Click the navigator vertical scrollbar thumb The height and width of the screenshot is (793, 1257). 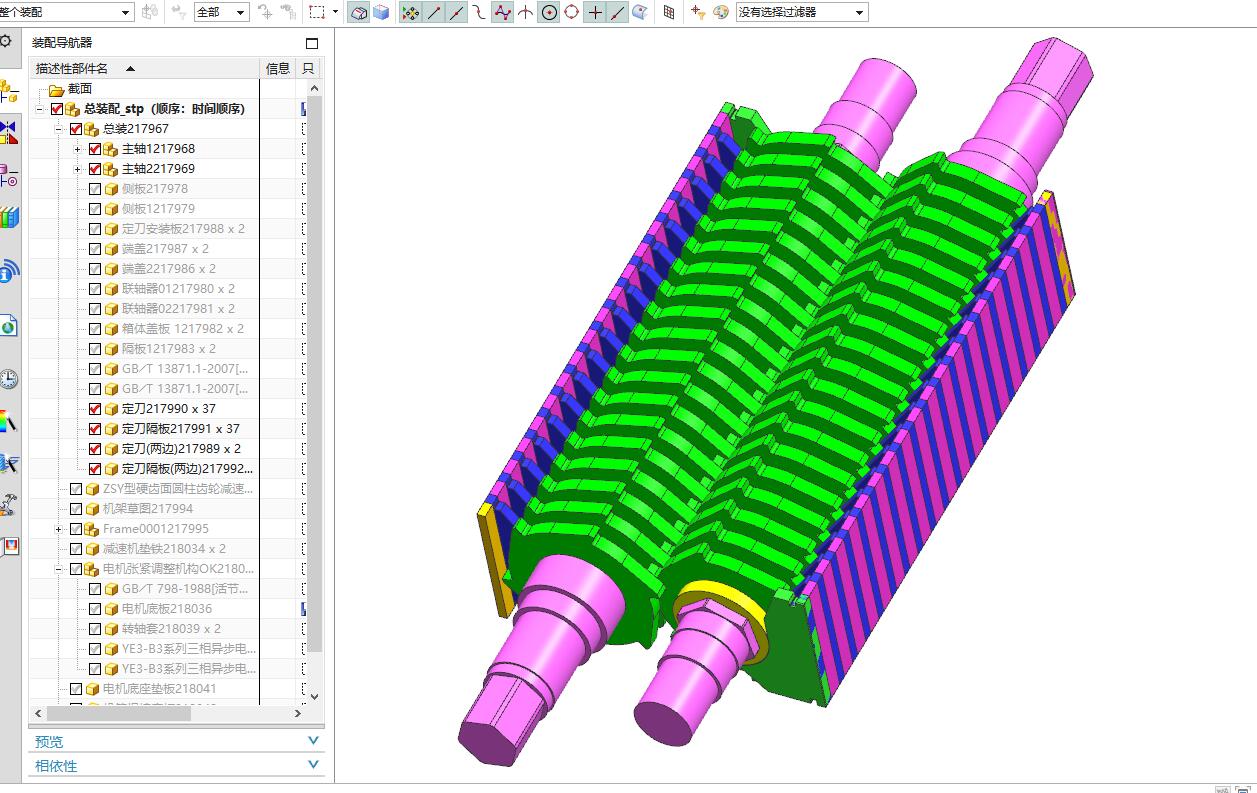[314, 373]
